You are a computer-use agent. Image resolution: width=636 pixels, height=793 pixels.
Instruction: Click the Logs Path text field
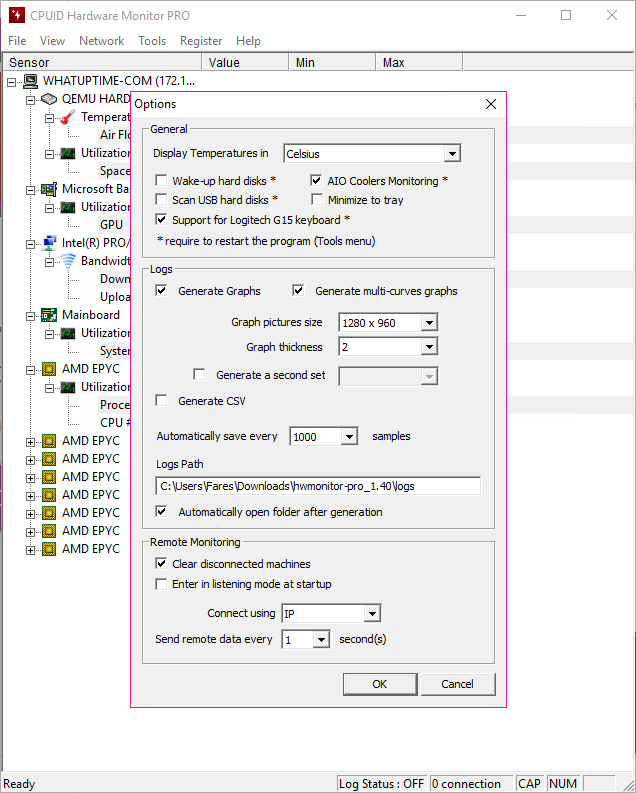pos(318,486)
